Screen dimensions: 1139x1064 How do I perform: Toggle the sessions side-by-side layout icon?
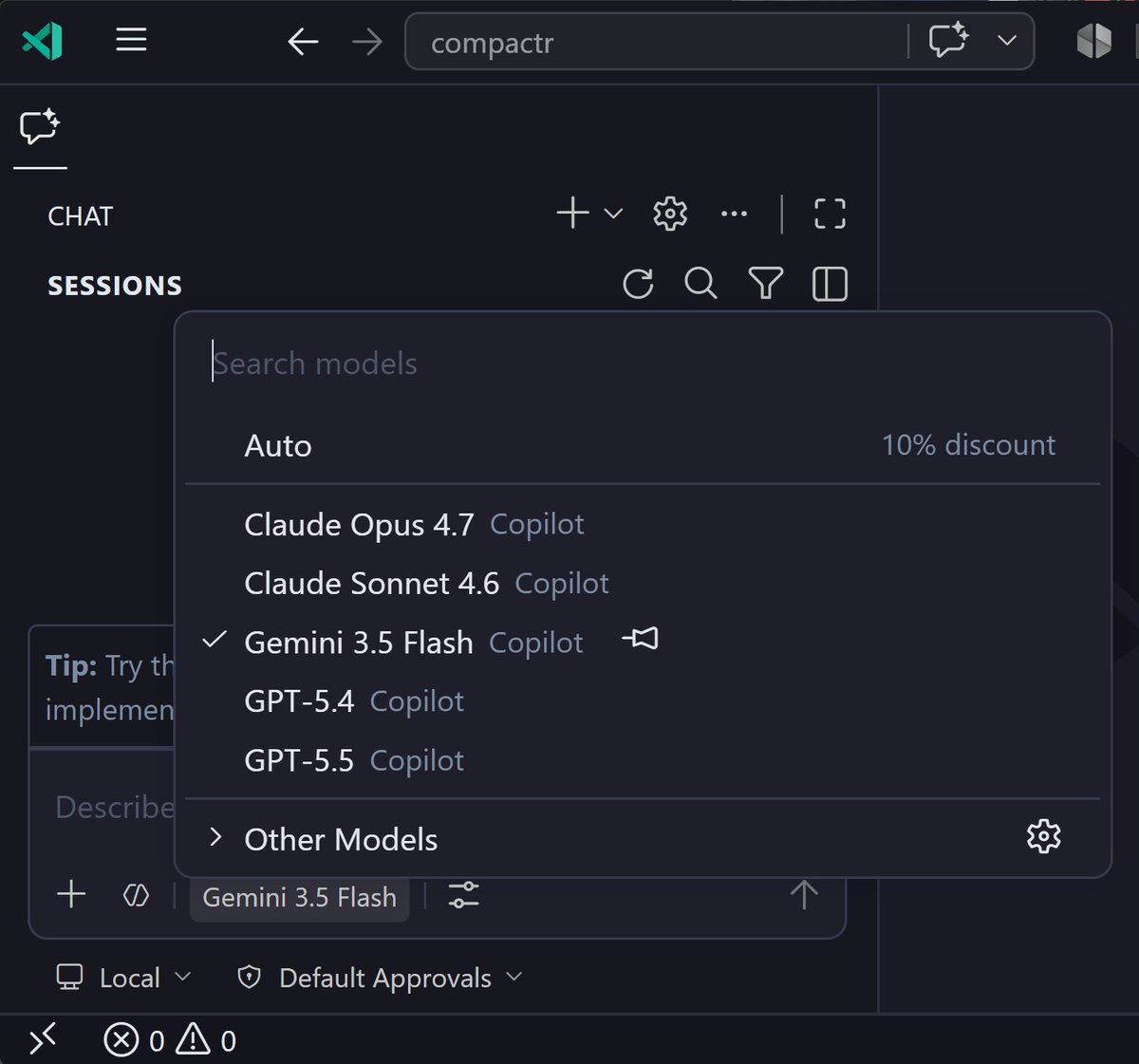[x=830, y=283]
